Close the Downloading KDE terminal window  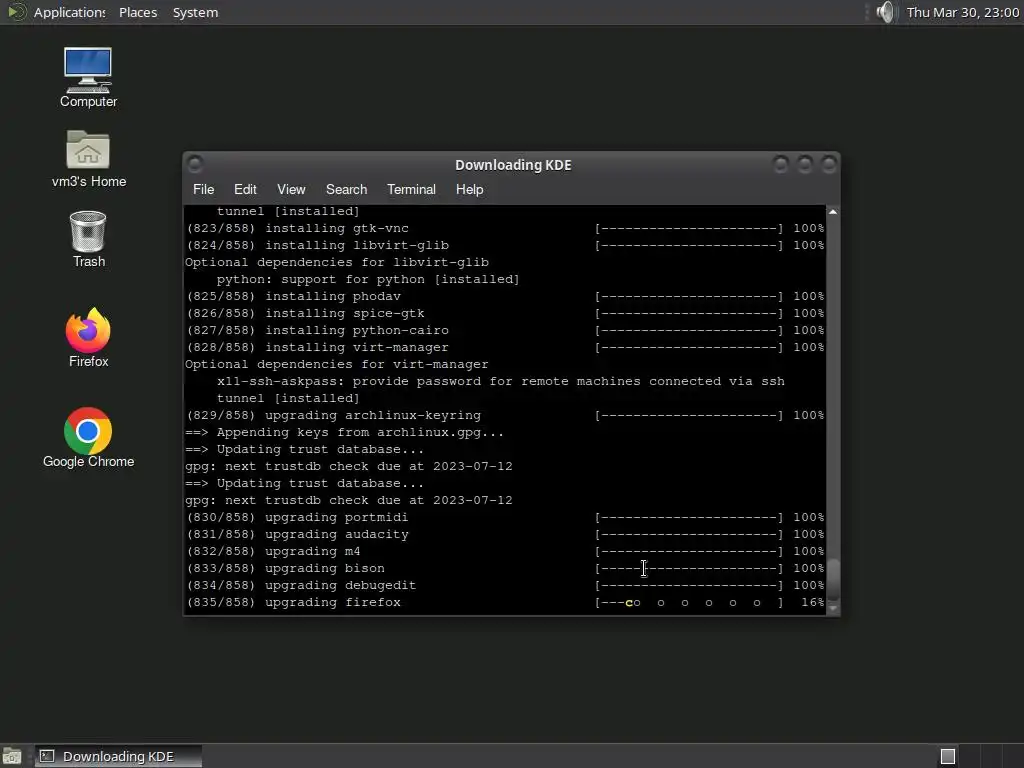(829, 164)
